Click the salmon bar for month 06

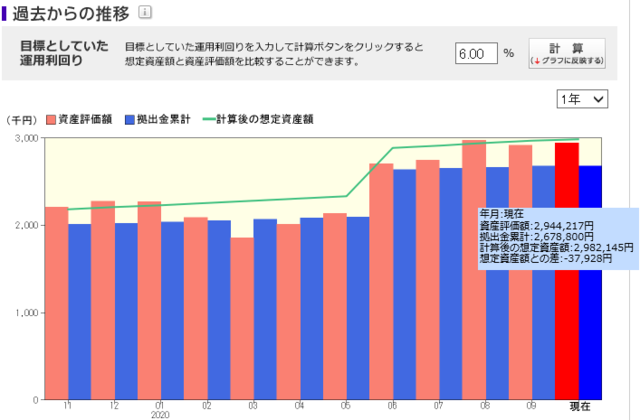pyautogui.click(x=381, y=282)
